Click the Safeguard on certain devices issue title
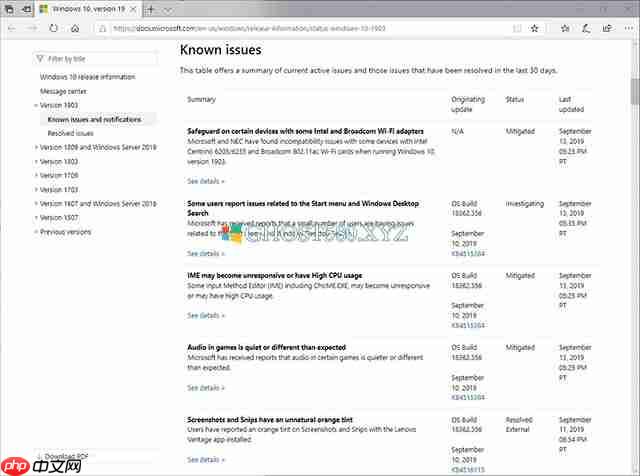The width and height of the screenshot is (640, 476). [x=305, y=131]
